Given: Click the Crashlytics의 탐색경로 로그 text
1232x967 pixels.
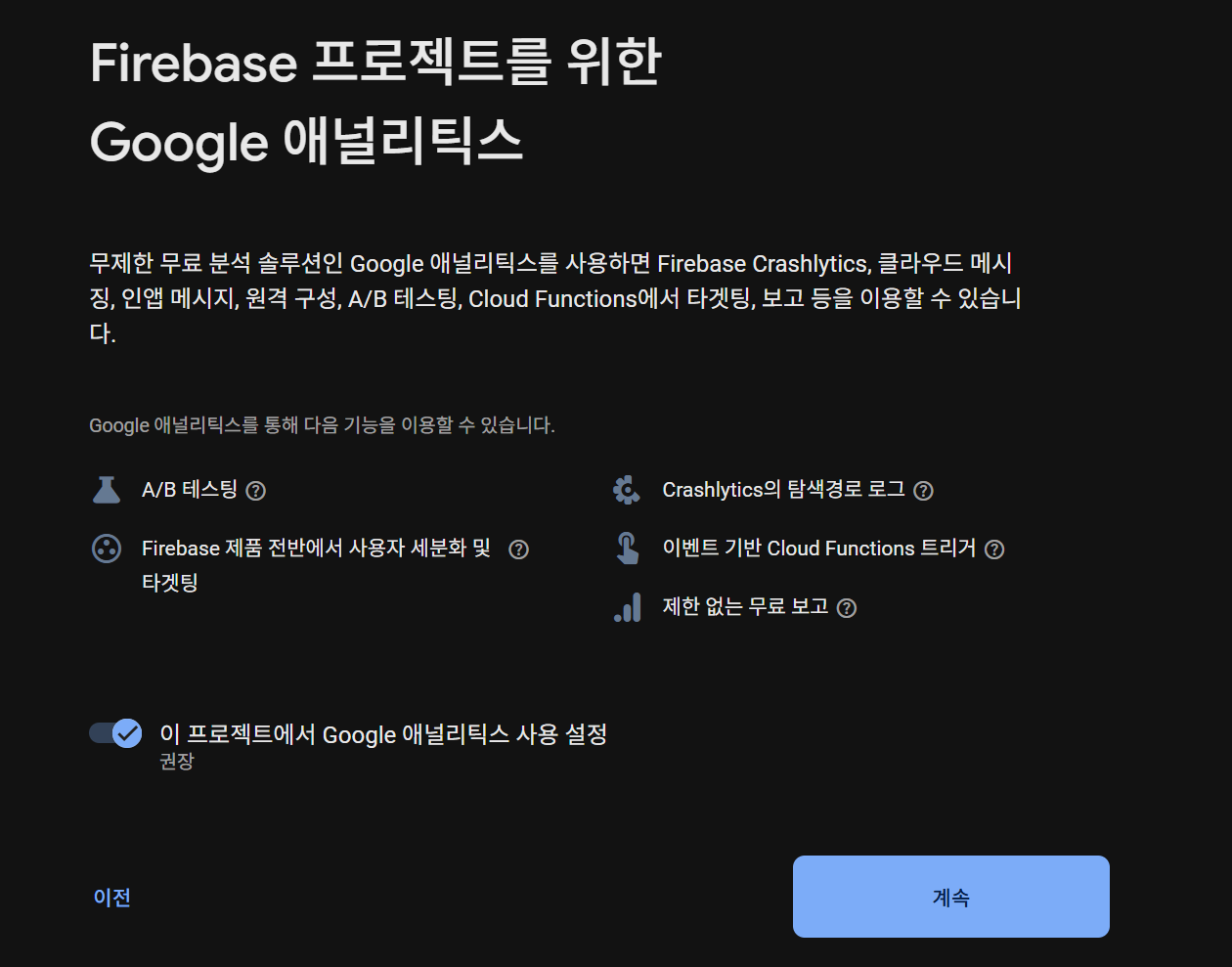Looking at the screenshot, I should pos(784,490).
